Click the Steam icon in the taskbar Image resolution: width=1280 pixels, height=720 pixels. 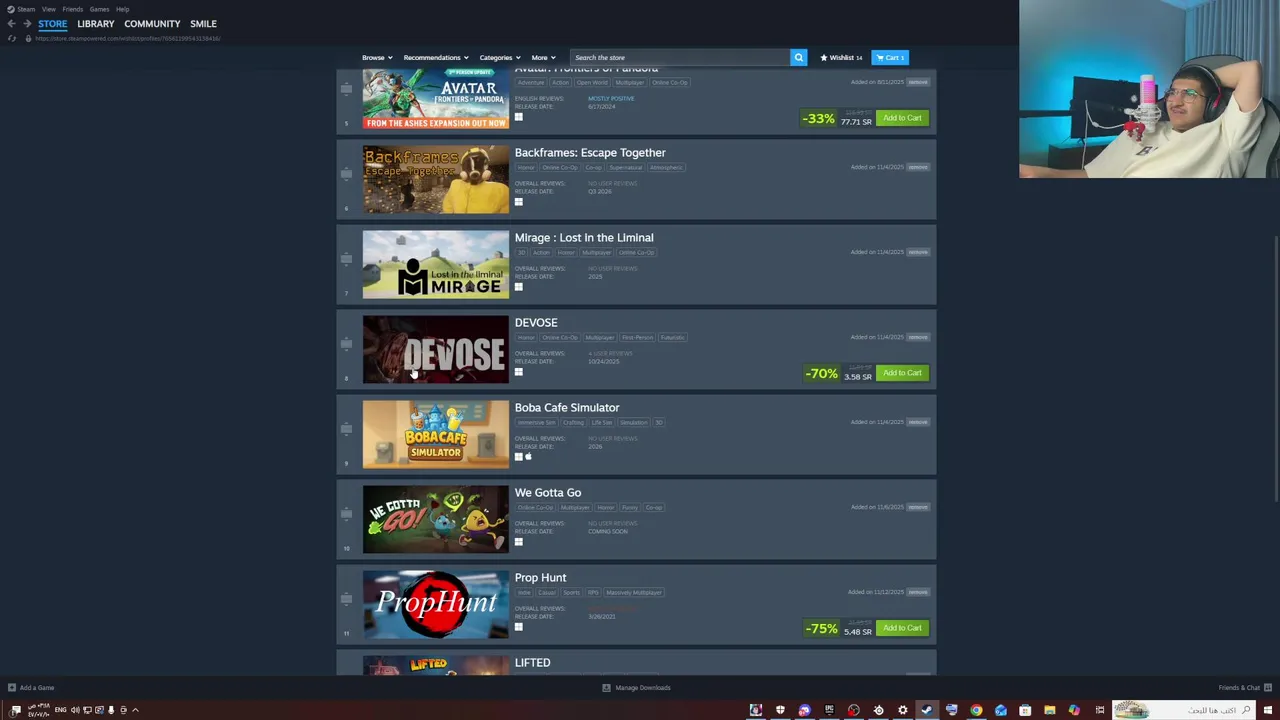(x=927, y=710)
